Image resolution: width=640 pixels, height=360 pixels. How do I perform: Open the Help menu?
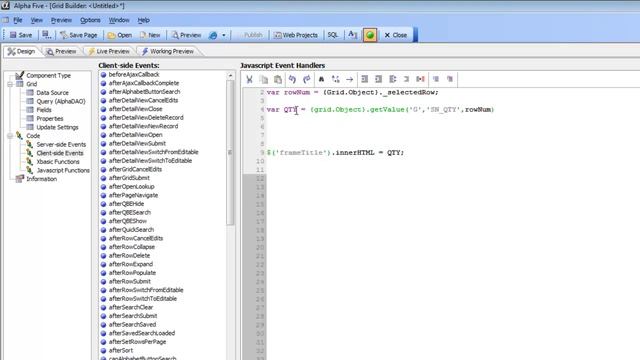tap(143, 20)
